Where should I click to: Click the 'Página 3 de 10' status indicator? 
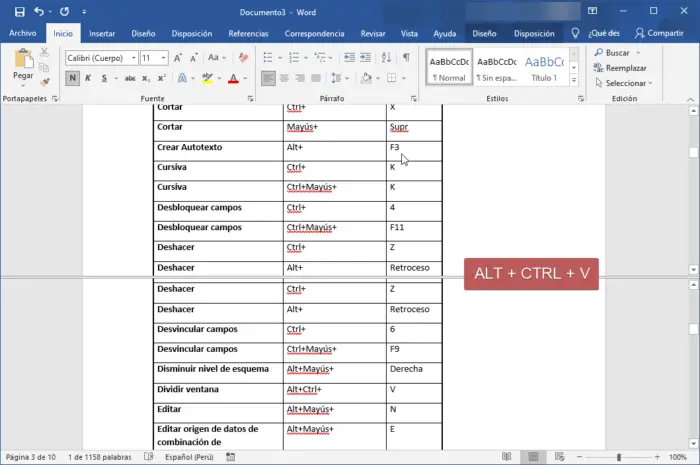coord(30,457)
